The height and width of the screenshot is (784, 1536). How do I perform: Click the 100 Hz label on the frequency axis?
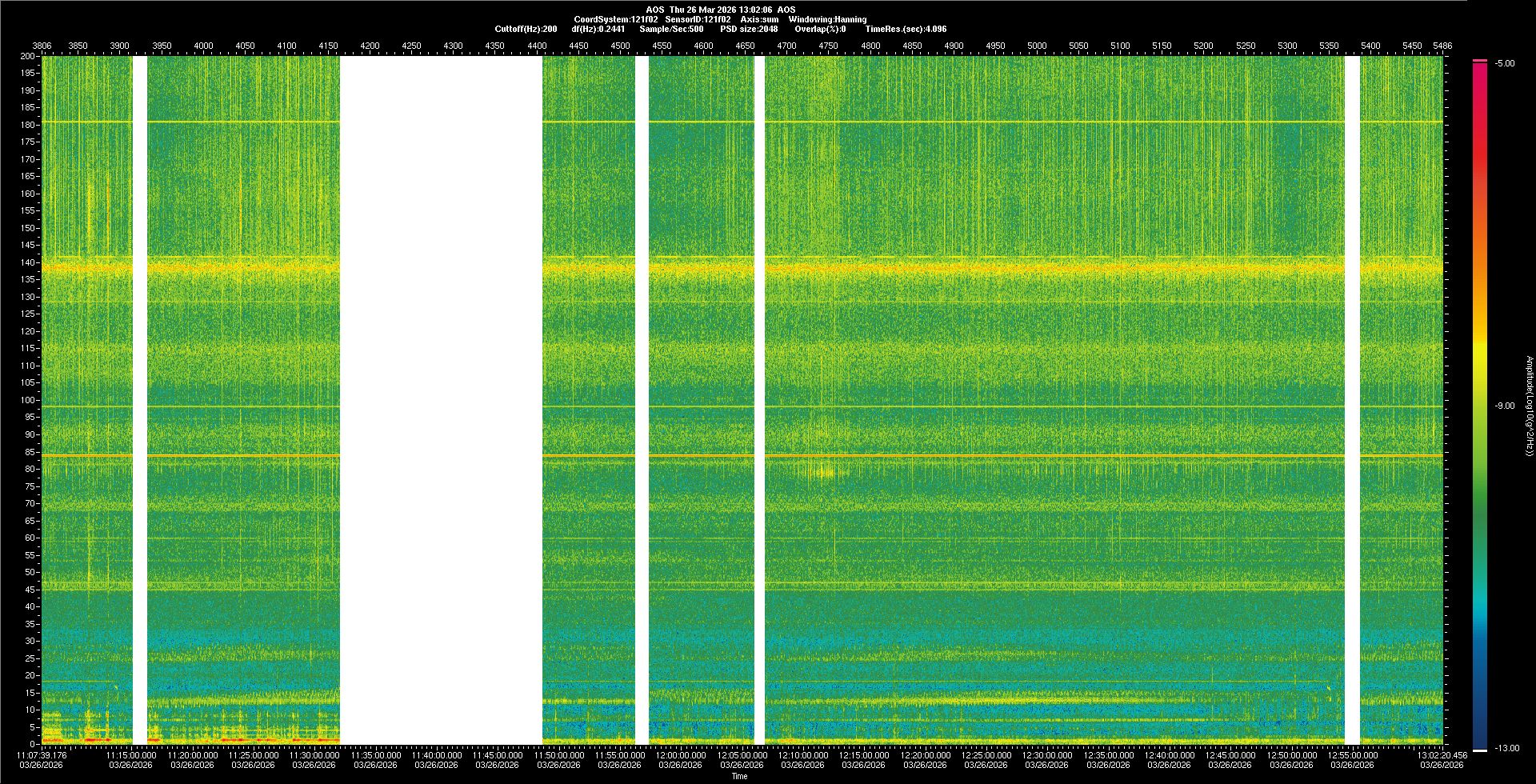click(x=27, y=400)
